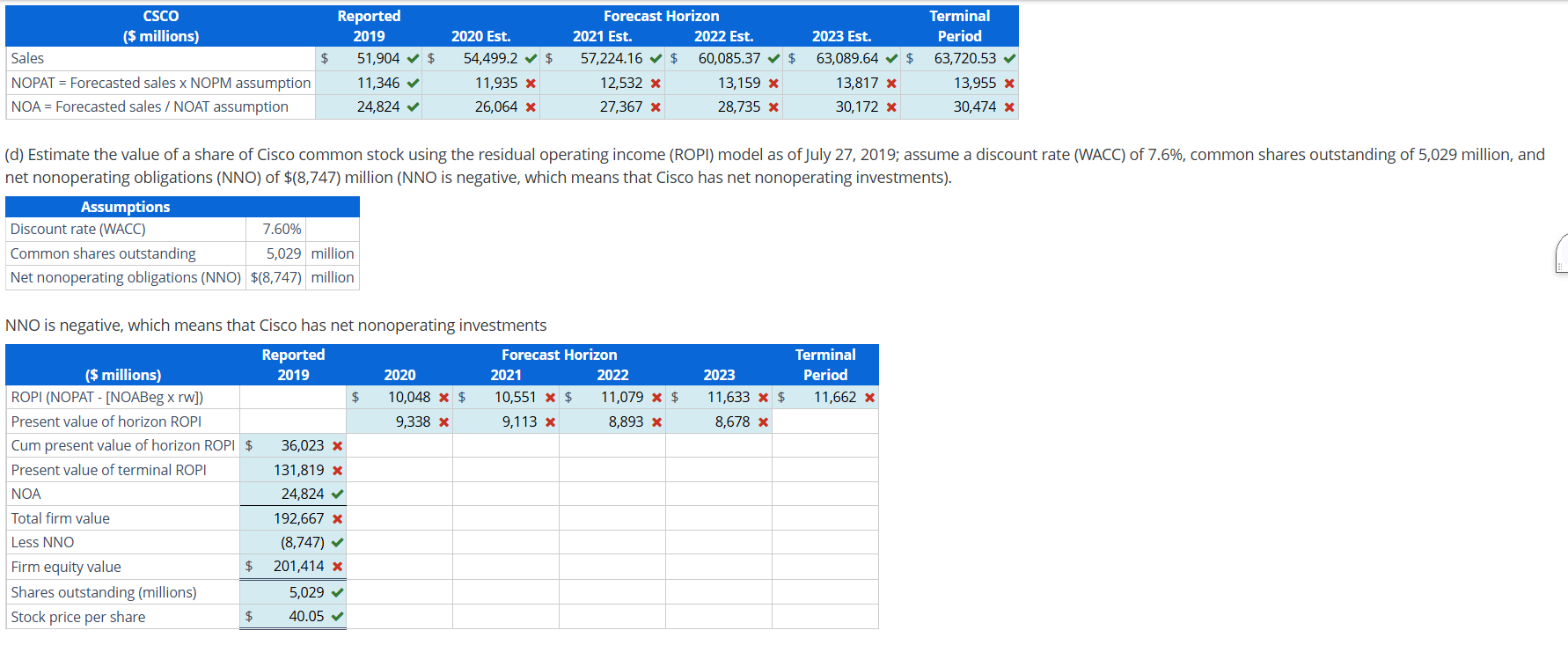Screen dimensions: 1568x645
Task: Select the Stock price per share field 40.05
Action: (293, 617)
